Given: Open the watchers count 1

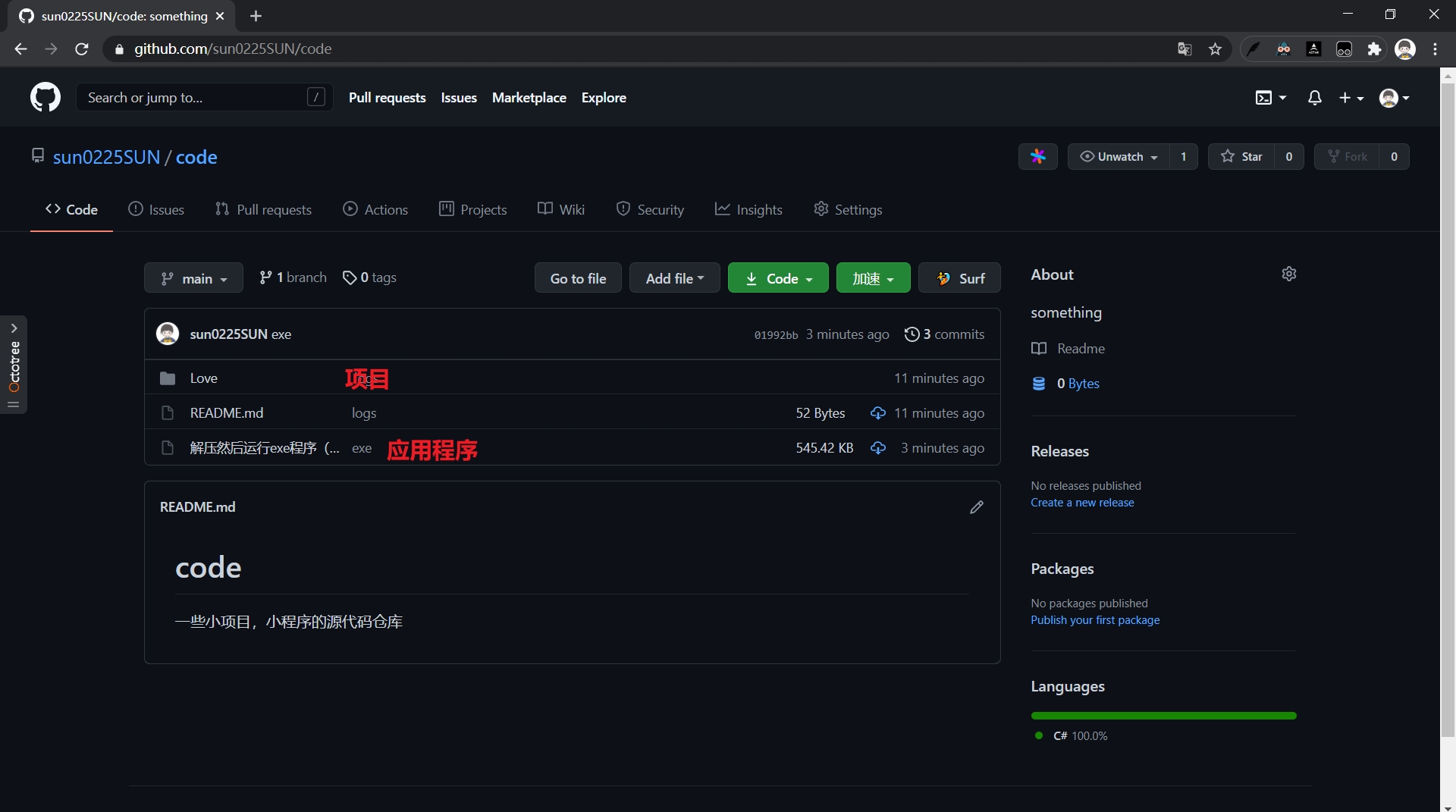Looking at the screenshot, I should pos(1183,156).
